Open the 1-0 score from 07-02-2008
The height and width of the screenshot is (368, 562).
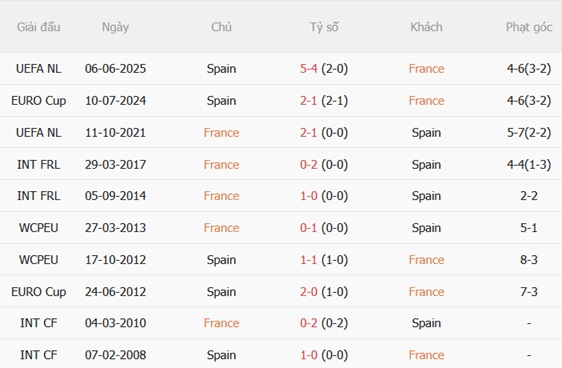click(309, 355)
